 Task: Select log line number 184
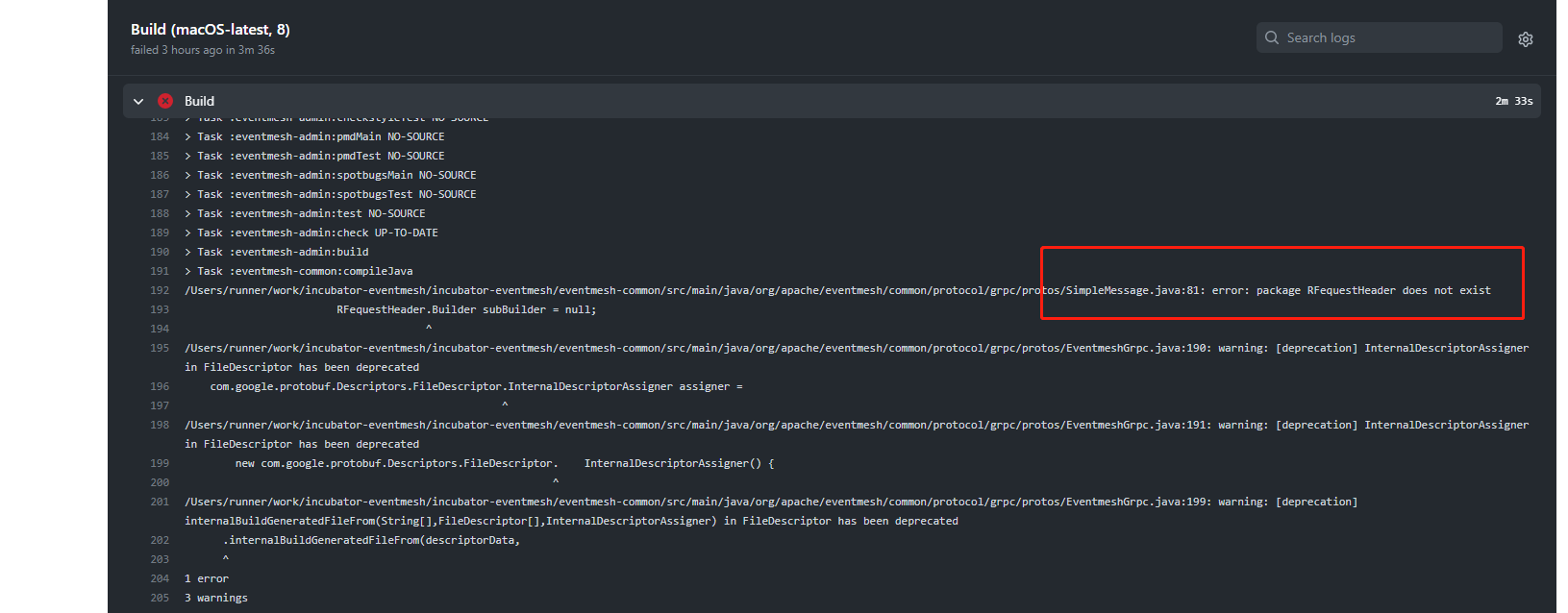[160, 136]
